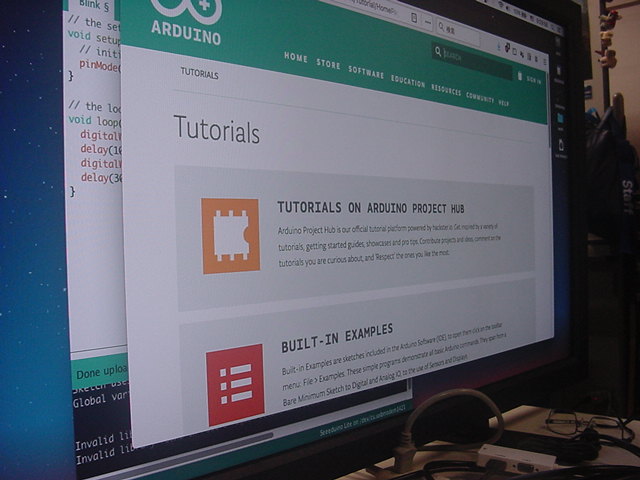The height and width of the screenshot is (480, 640).
Task: Open the shopping cart icon beside SIGN IN
Action: [x=520, y=76]
